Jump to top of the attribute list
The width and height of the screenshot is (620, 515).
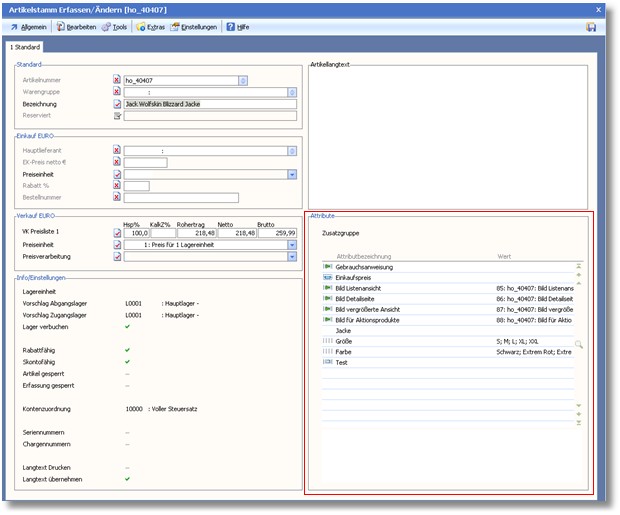[578, 265]
